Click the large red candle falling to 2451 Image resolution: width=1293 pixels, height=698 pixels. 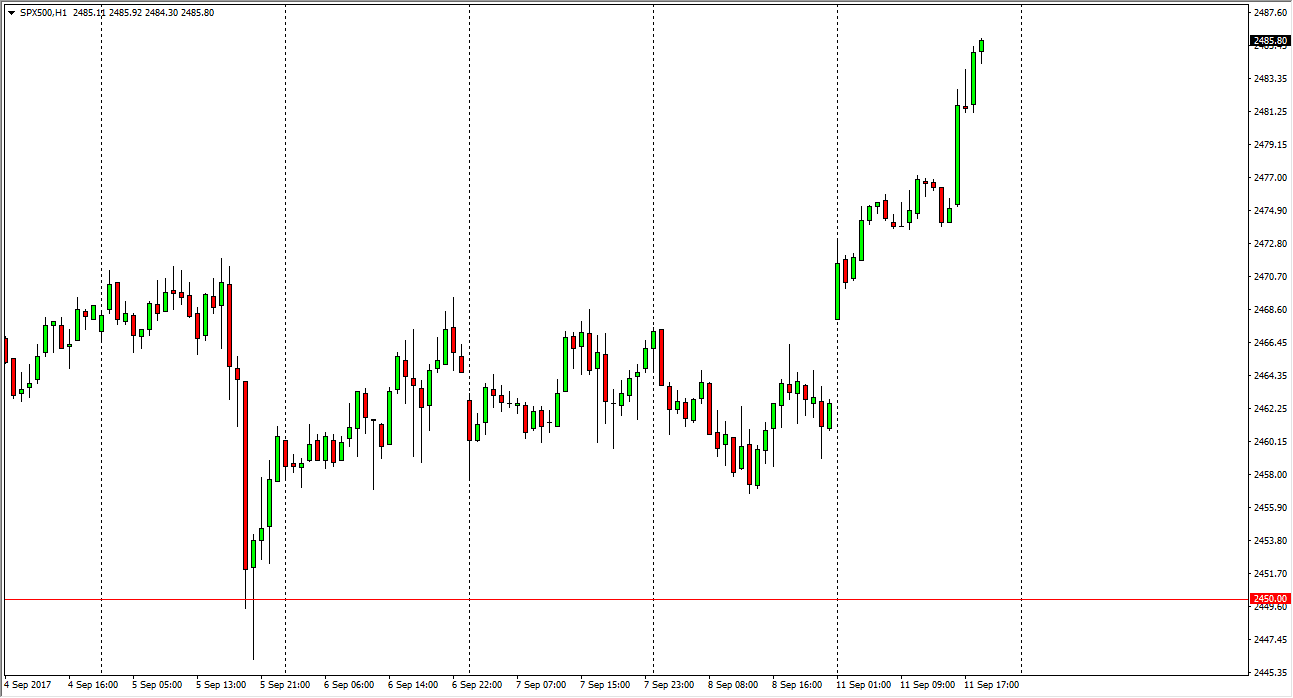(x=245, y=475)
